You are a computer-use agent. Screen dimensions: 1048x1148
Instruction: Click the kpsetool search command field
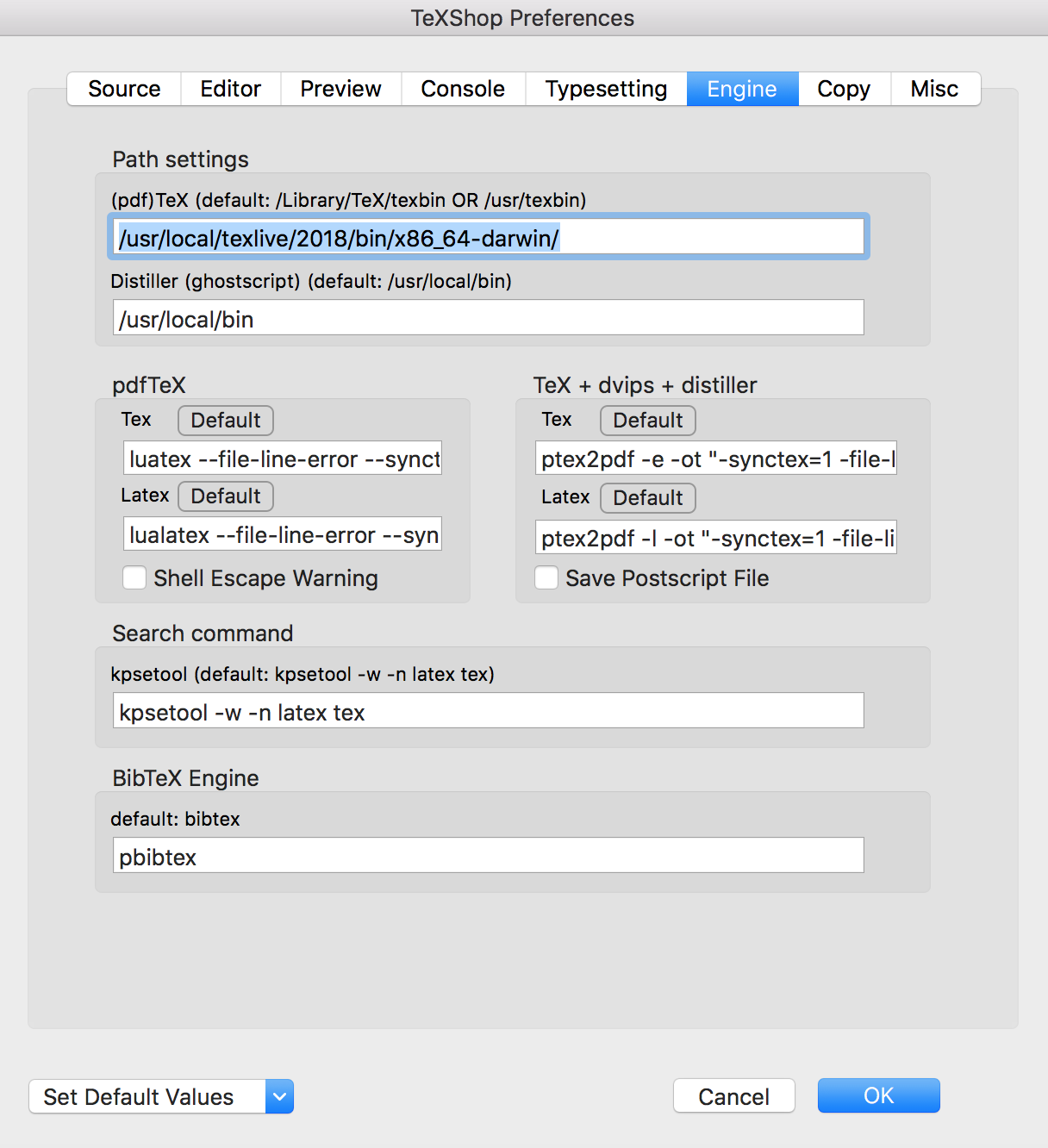tap(488, 711)
